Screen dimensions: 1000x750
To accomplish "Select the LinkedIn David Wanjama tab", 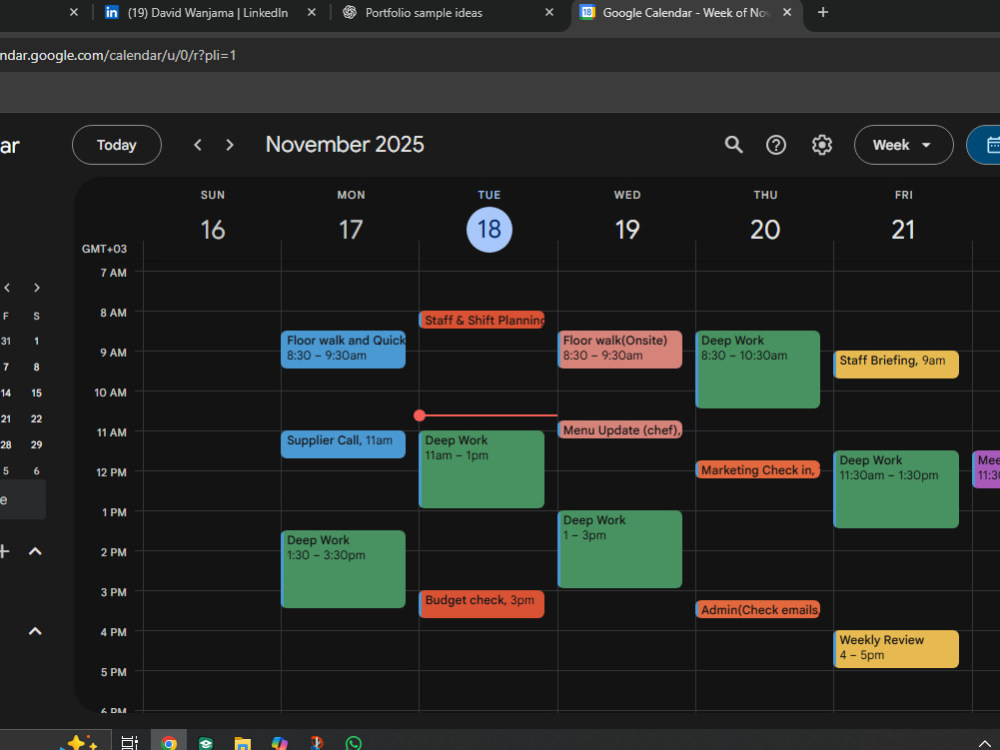I will click(205, 13).
